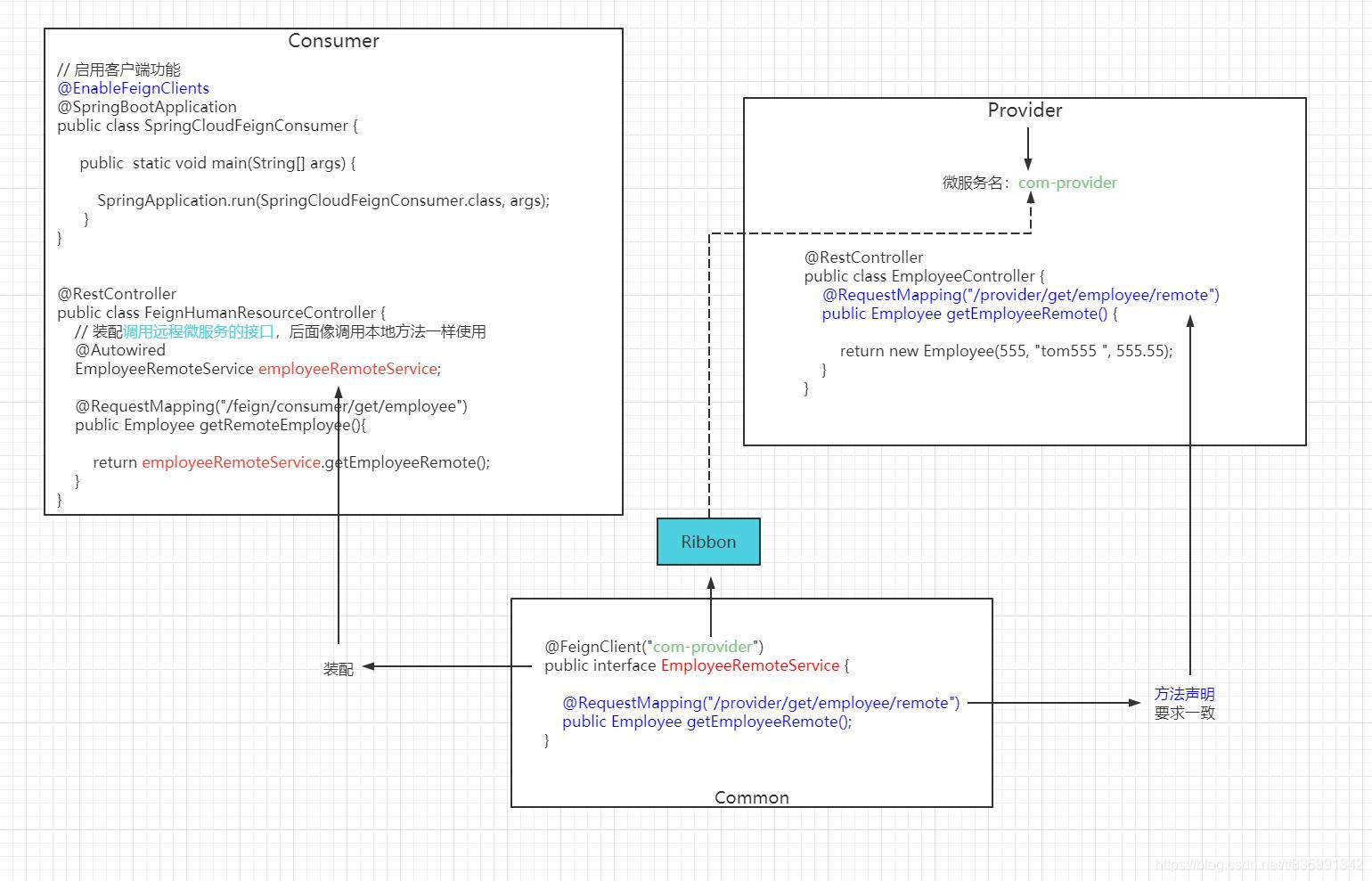Screen dimensions: 1372x881
Task: Select the '/feign/consumer/get/employee' RequestMapping line
Action: point(271,406)
